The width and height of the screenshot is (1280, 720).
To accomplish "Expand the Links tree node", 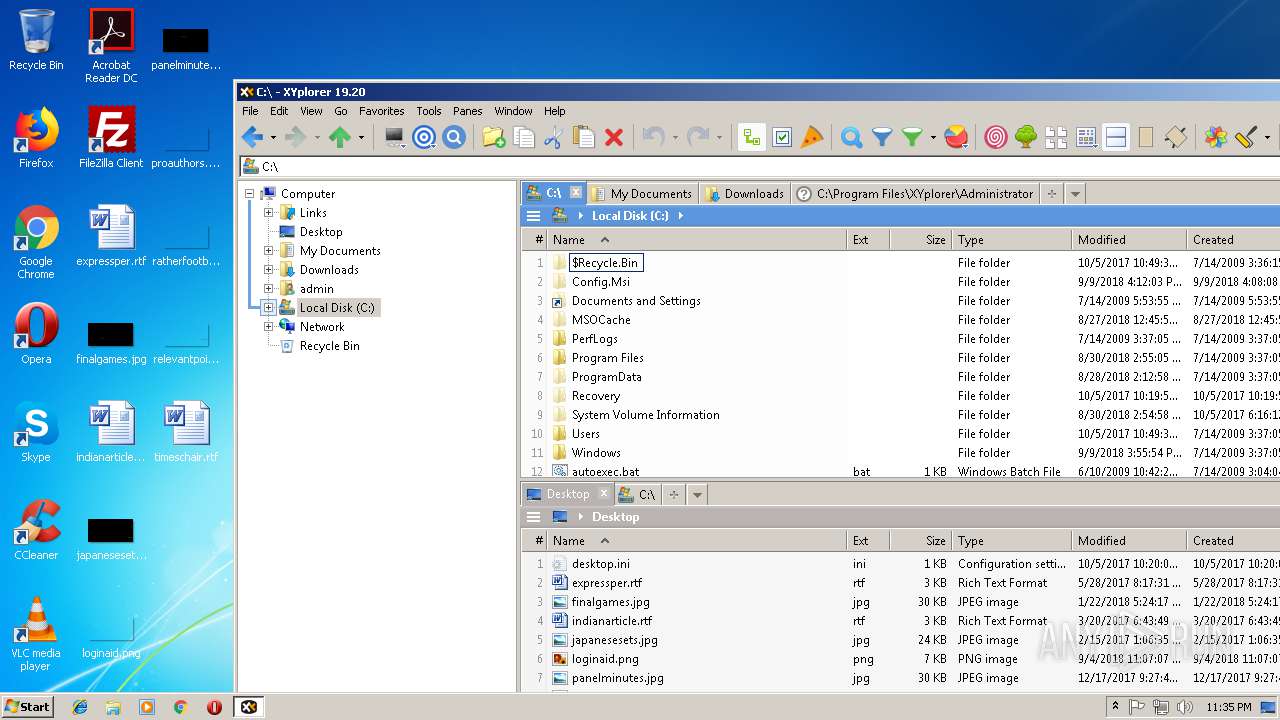I will [x=268, y=213].
